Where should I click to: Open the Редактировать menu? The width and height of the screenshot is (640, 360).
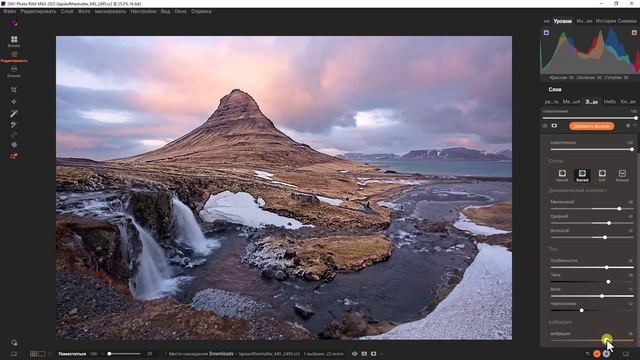coord(38,11)
